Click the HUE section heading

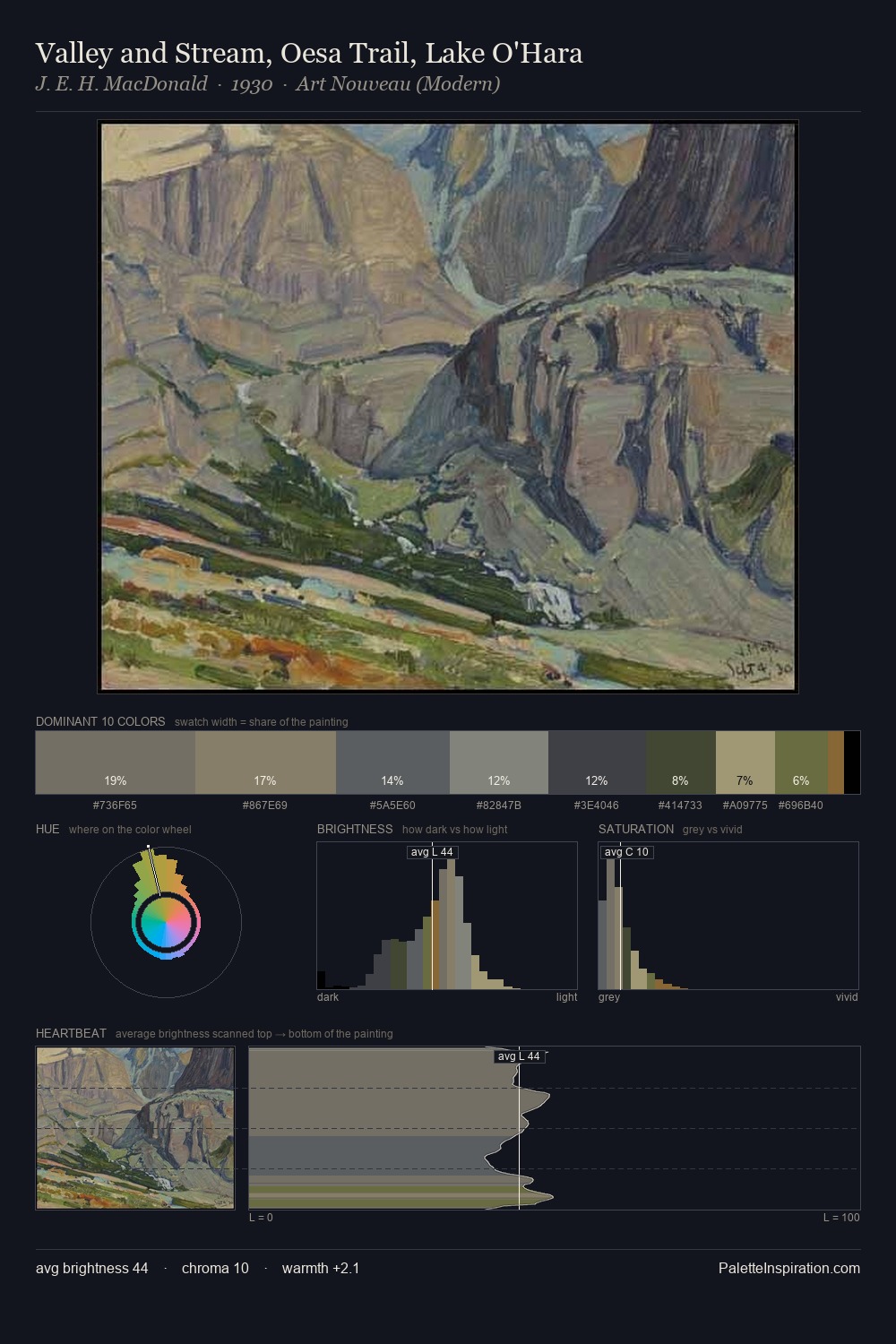coord(47,829)
